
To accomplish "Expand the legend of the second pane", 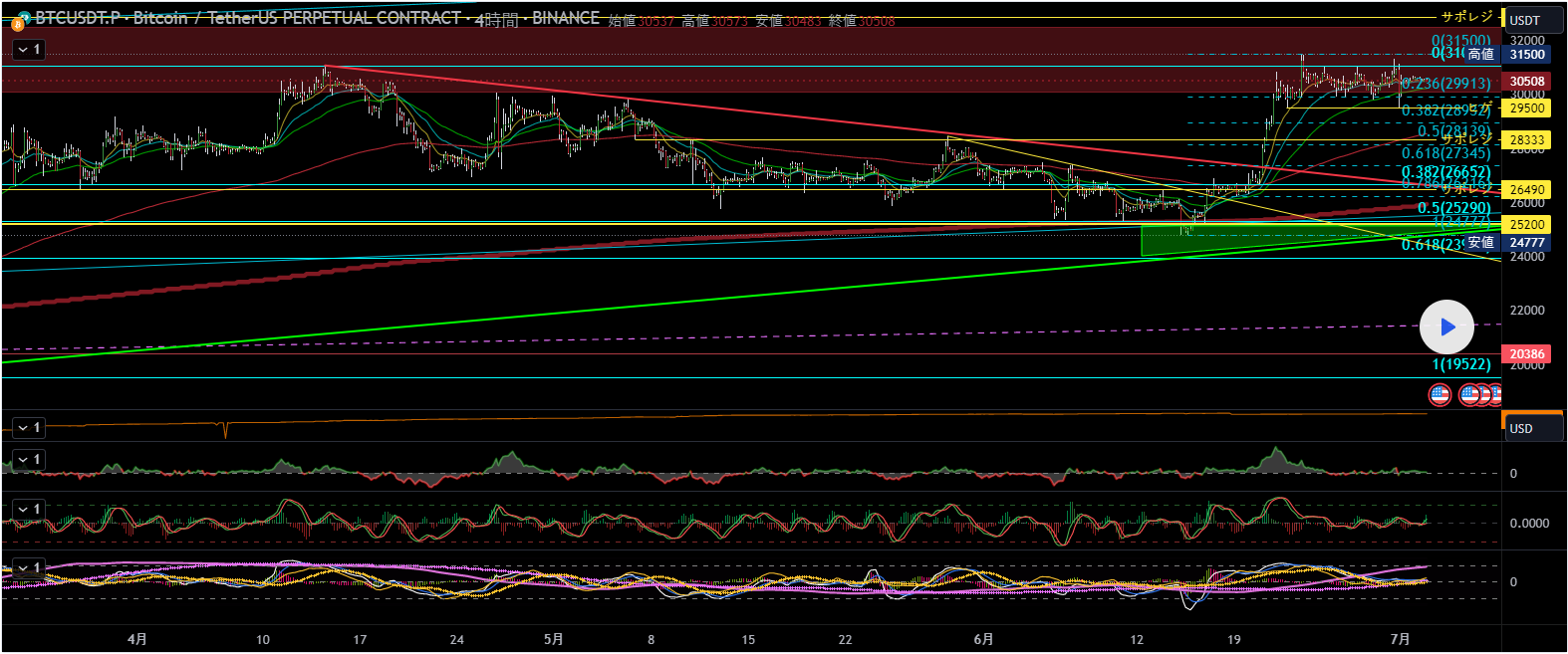I will [x=22, y=427].
